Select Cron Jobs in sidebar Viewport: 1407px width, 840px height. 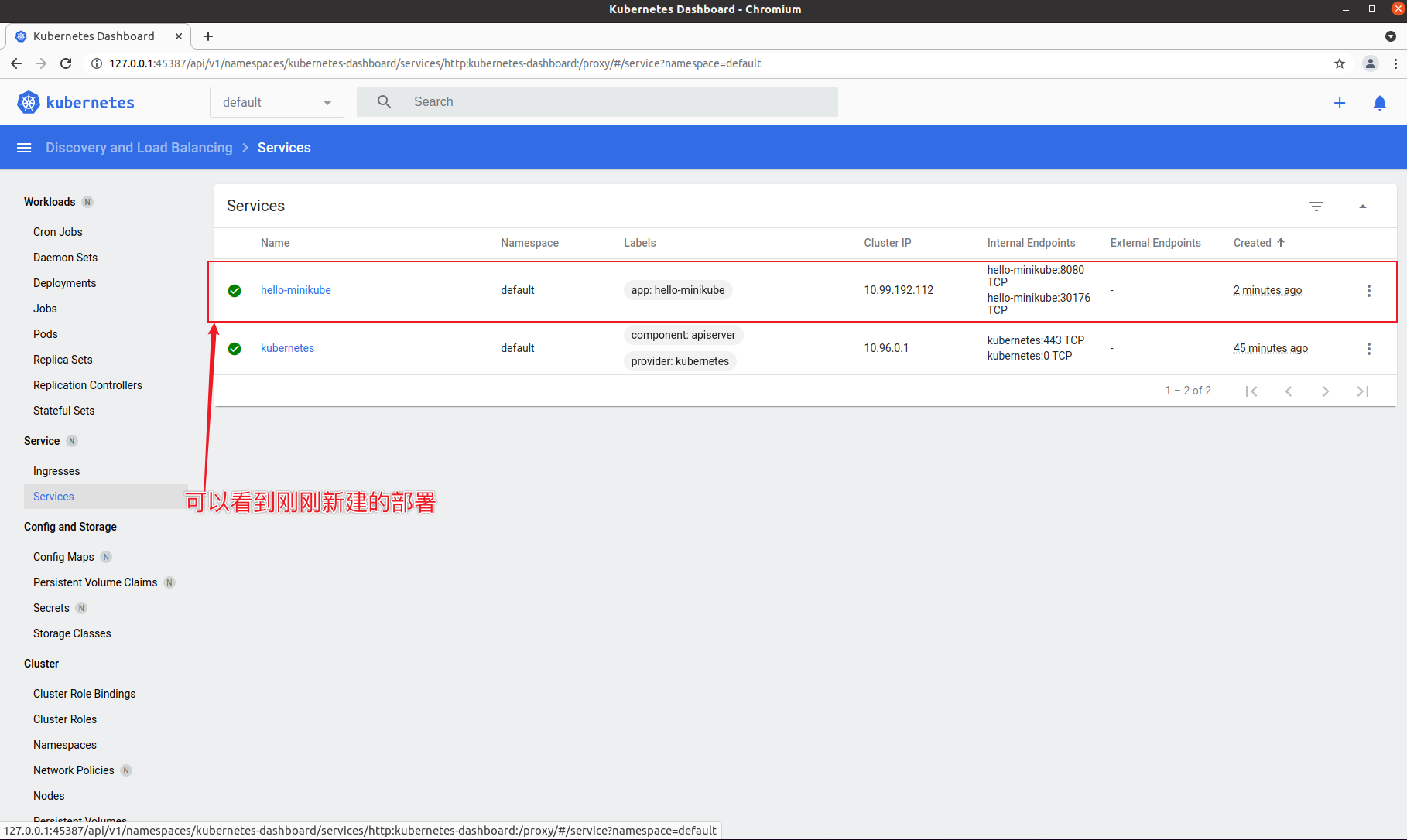[58, 232]
